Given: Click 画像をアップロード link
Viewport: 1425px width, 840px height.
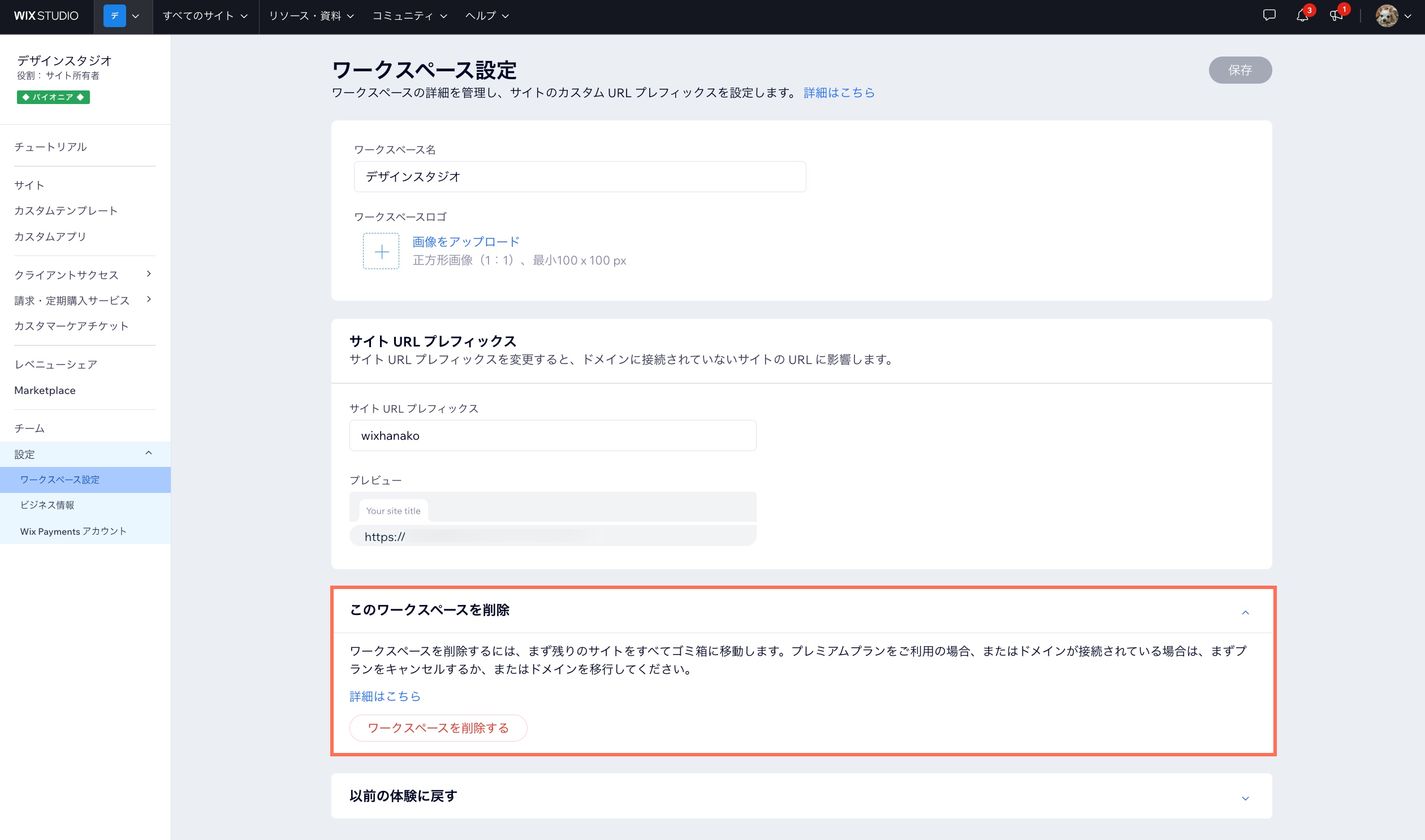Looking at the screenshot, I should (466, 242).
